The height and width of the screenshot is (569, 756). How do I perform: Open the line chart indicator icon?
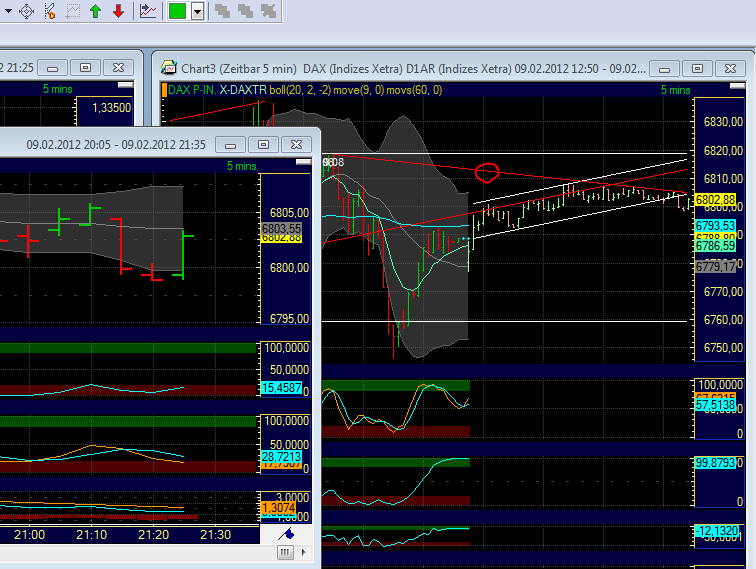tap(148, 11)
